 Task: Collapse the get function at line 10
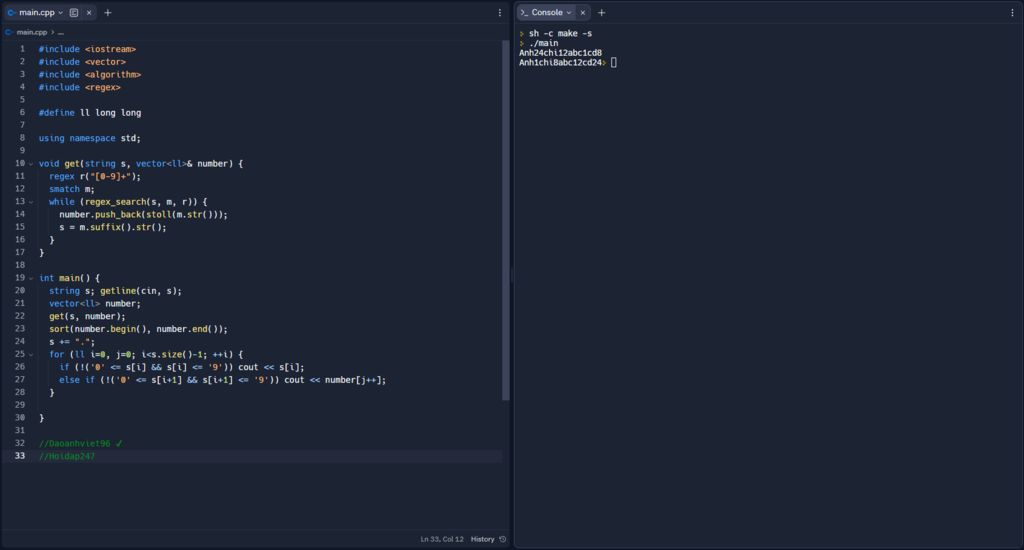point(30,164)
